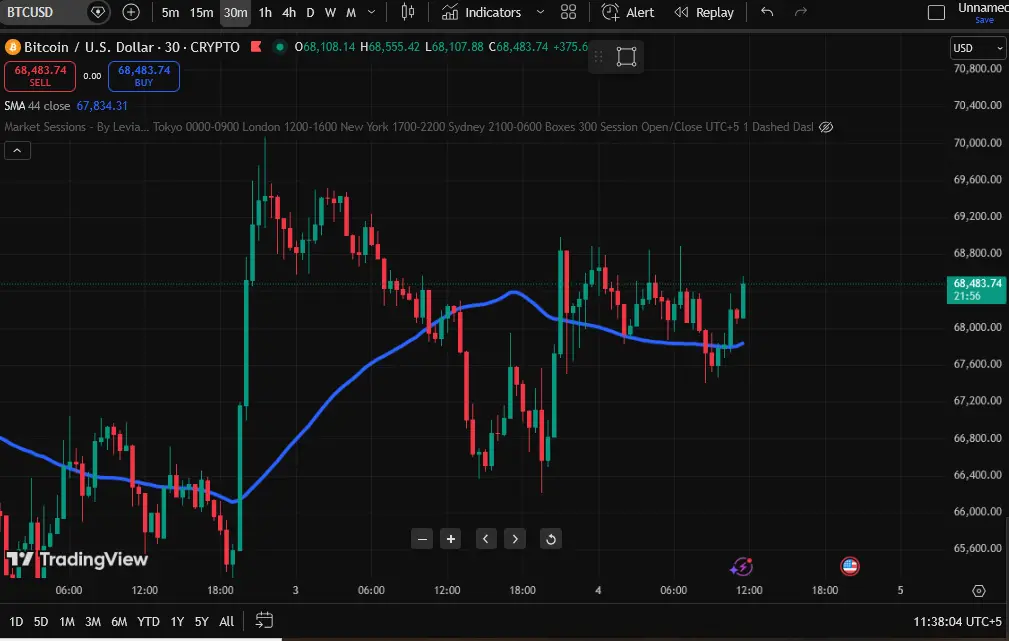Click the drag handle of floating toolbar
This screenshot has height=641, width=1009.
point(598,57)
